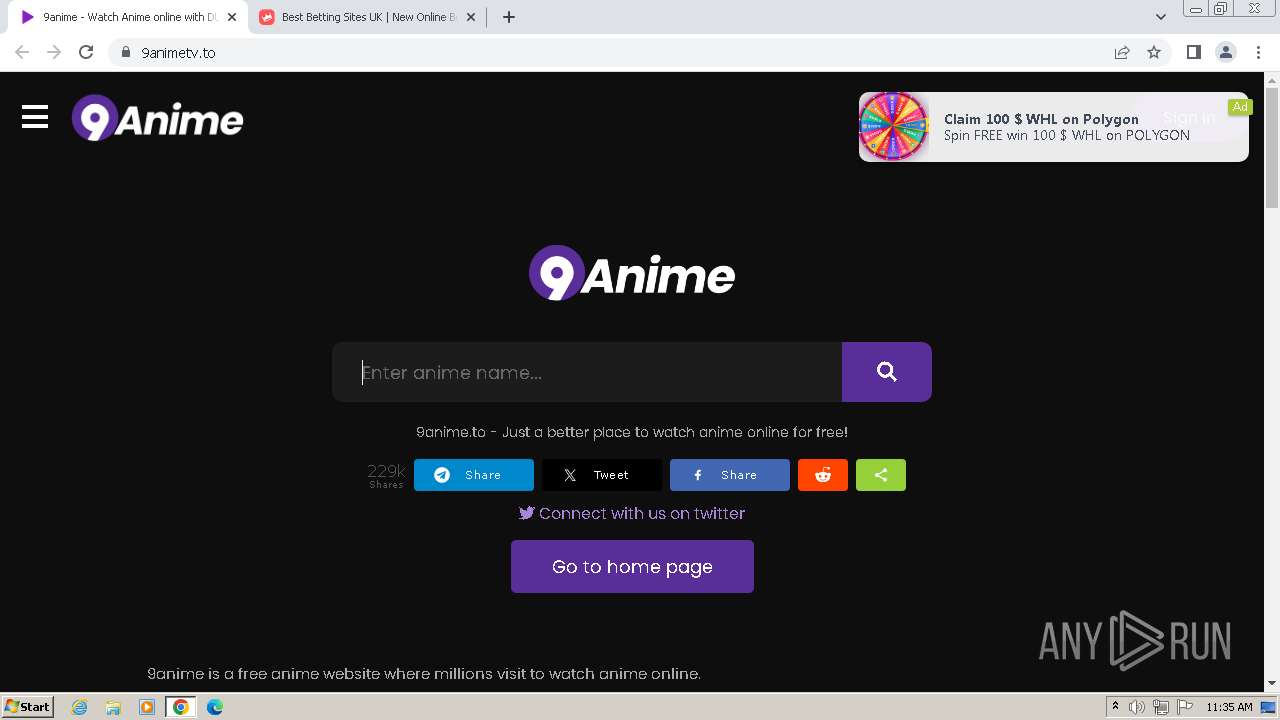
Task: Open the Action Center flag icon
Action: click(x=1183, y=707)
